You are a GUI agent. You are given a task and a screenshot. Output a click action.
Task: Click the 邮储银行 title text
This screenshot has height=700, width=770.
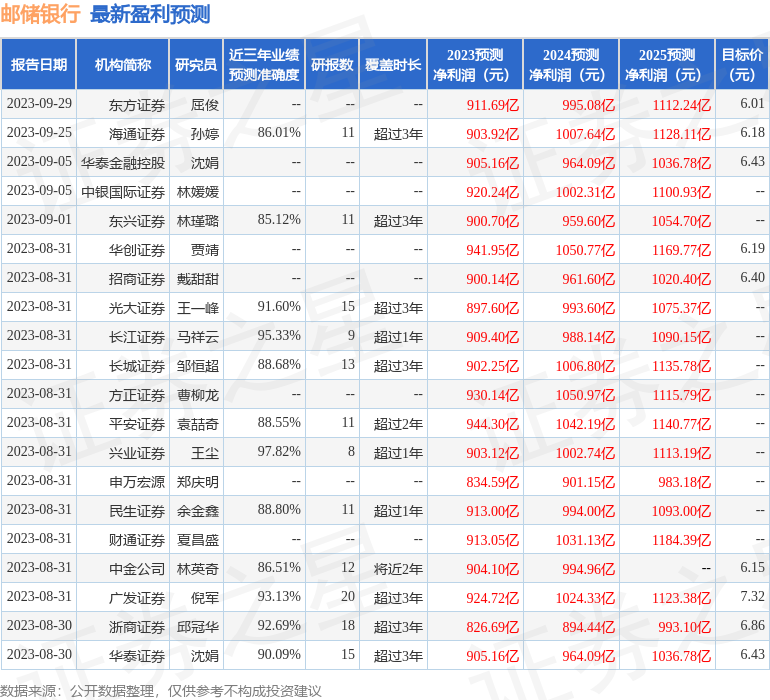click(40, 14)
